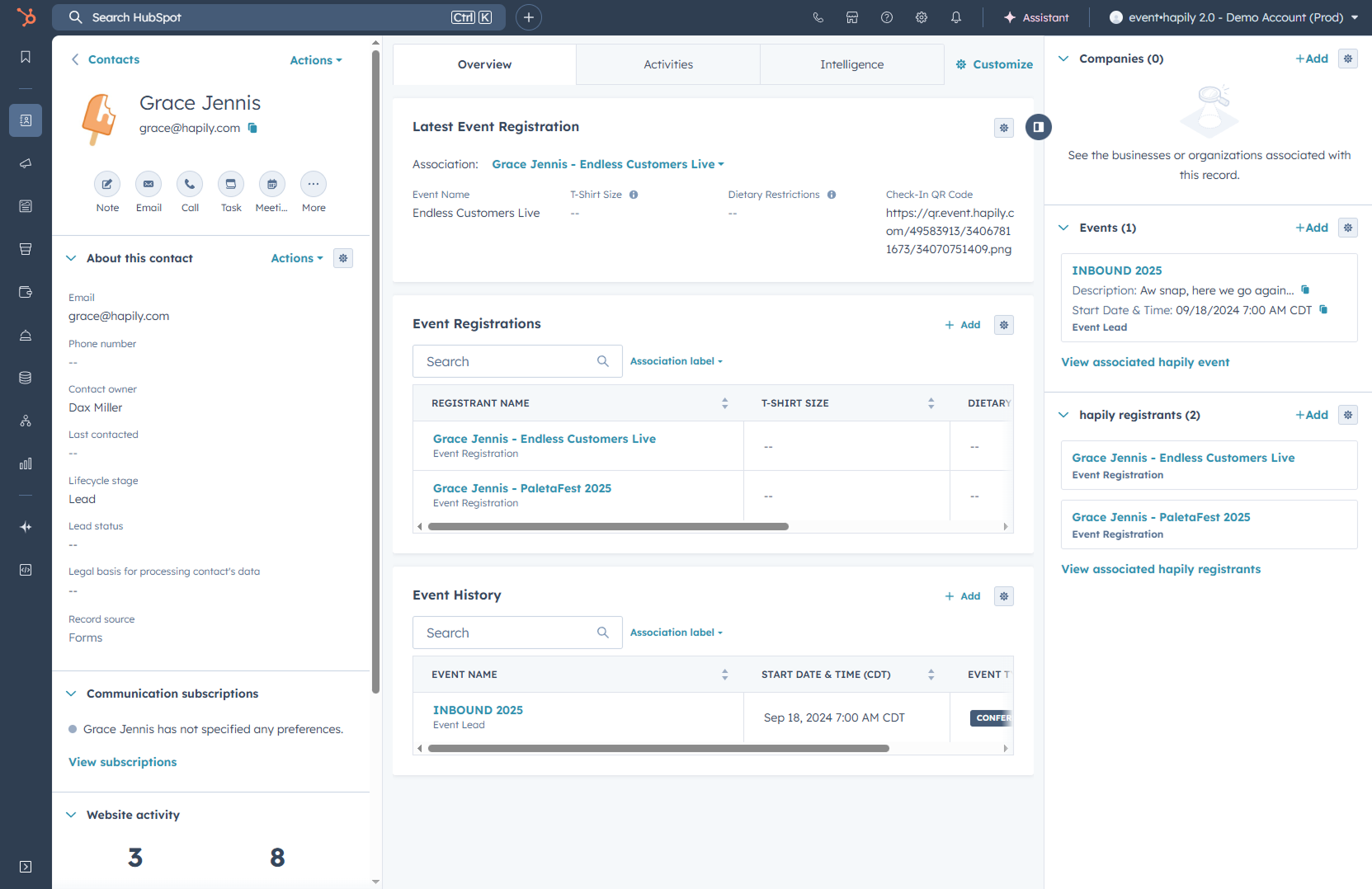This screenshot has height=889, width=1372.
Task: Switch to the Activities tab
Action: point(668,64)
